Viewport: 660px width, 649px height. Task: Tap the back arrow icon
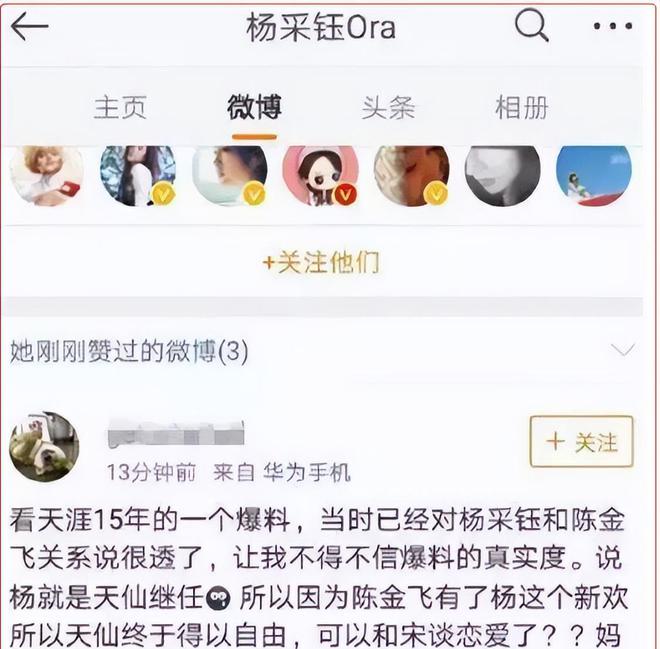tap(29, 27)
